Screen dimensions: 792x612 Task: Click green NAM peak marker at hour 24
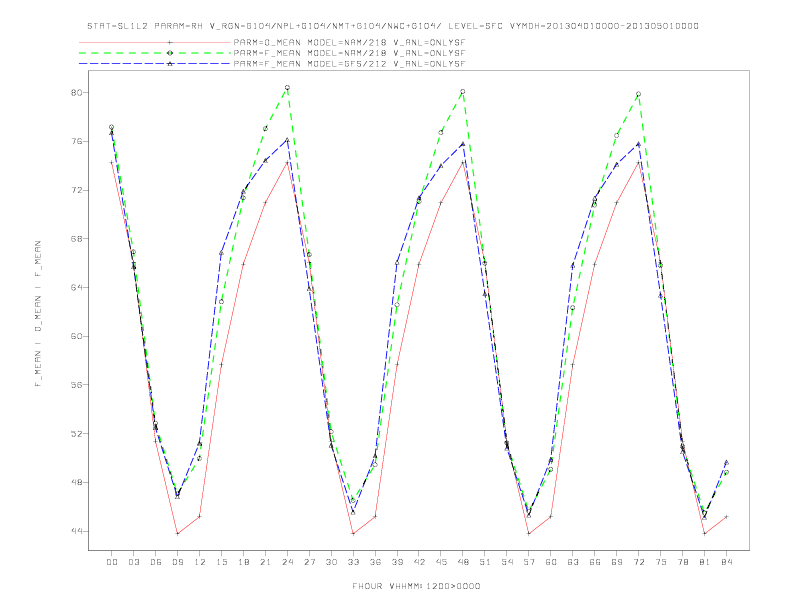287,88
